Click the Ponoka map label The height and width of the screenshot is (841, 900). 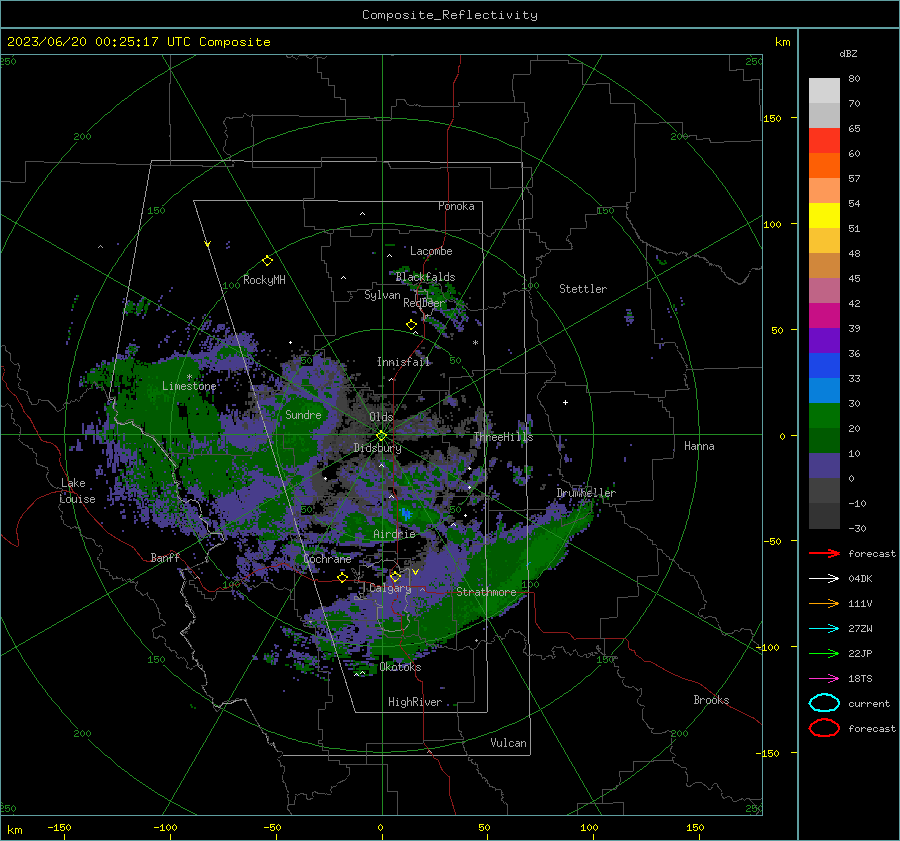(x=456, y=206)
